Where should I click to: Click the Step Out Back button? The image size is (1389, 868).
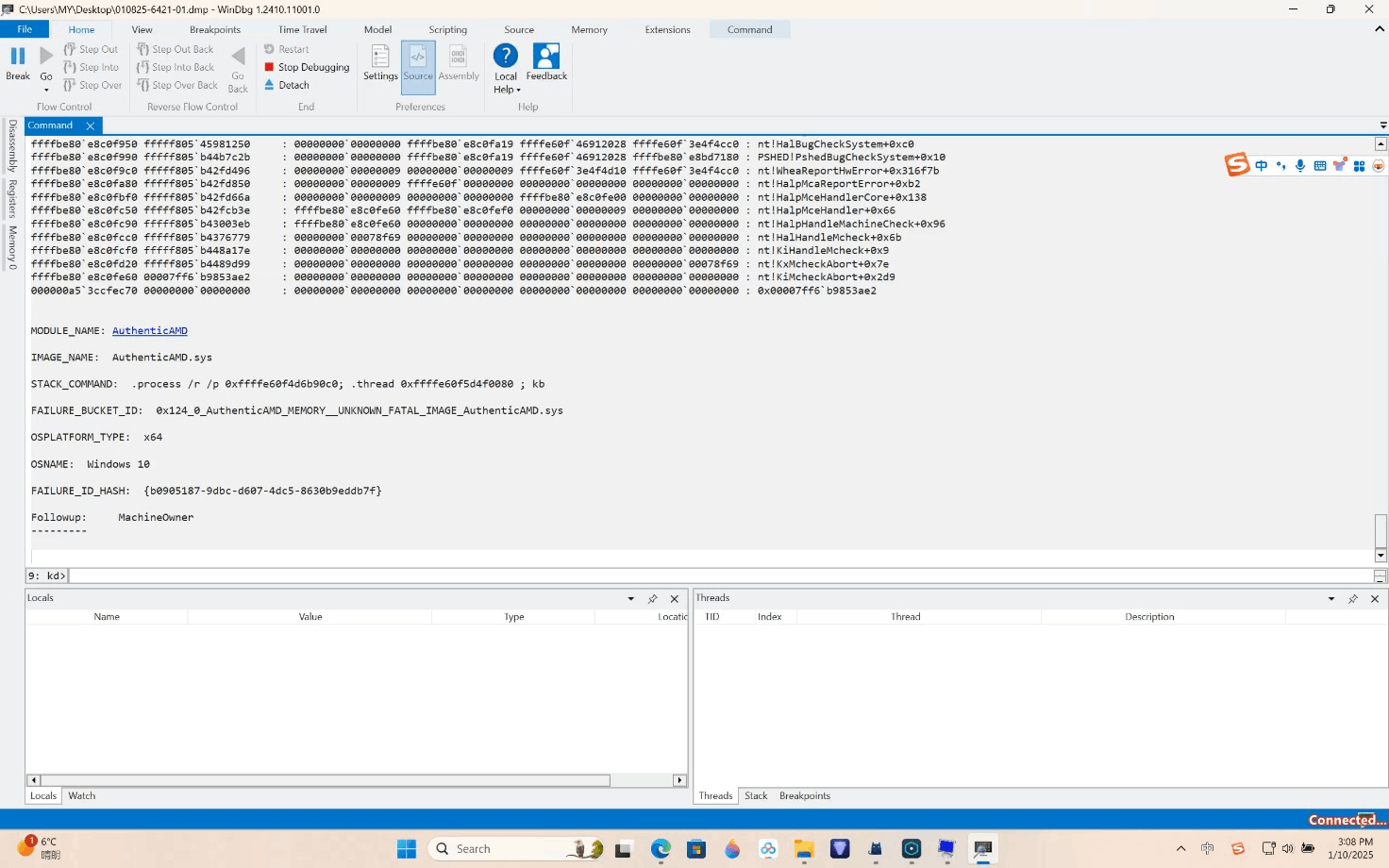tap(175, 49)
